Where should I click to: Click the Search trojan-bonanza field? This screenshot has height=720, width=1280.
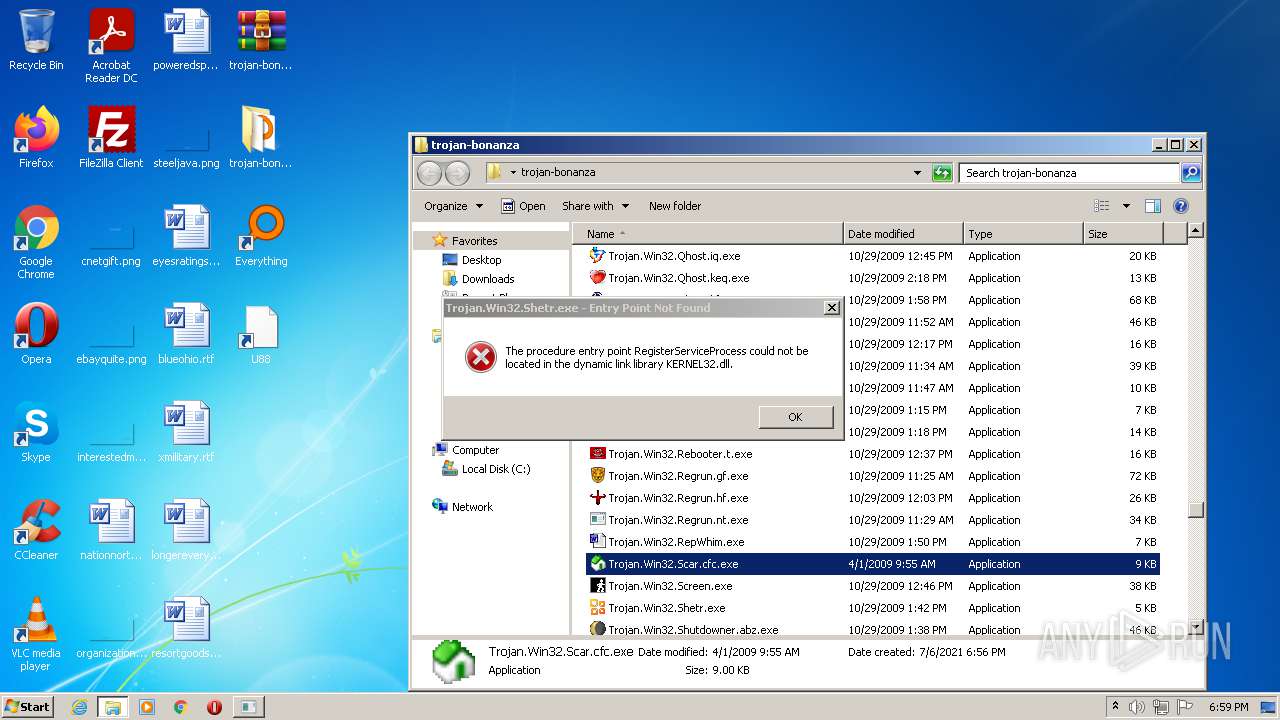pyautogui.click(x=1070, y=173)
